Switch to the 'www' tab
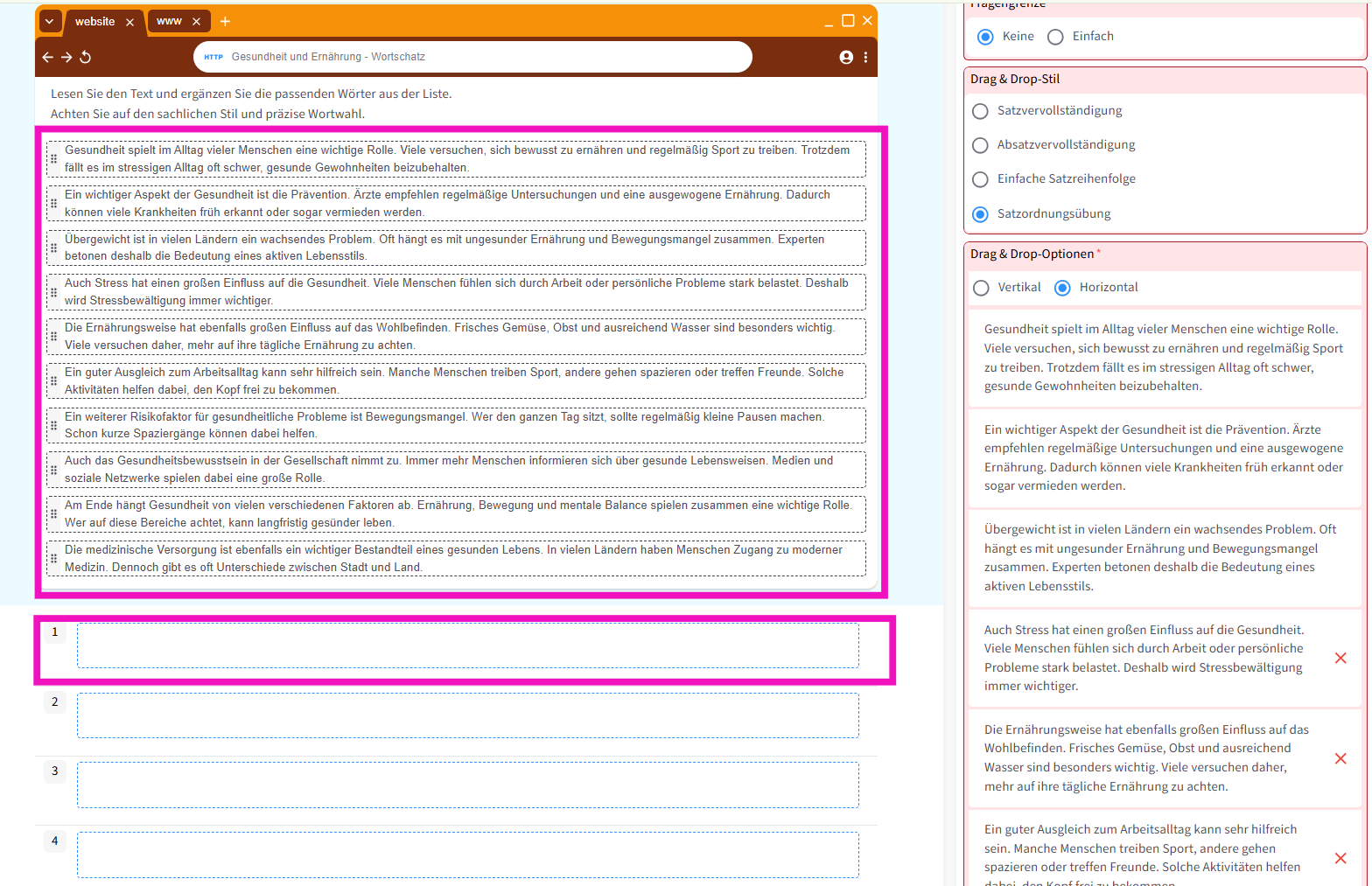 (170, 21)
